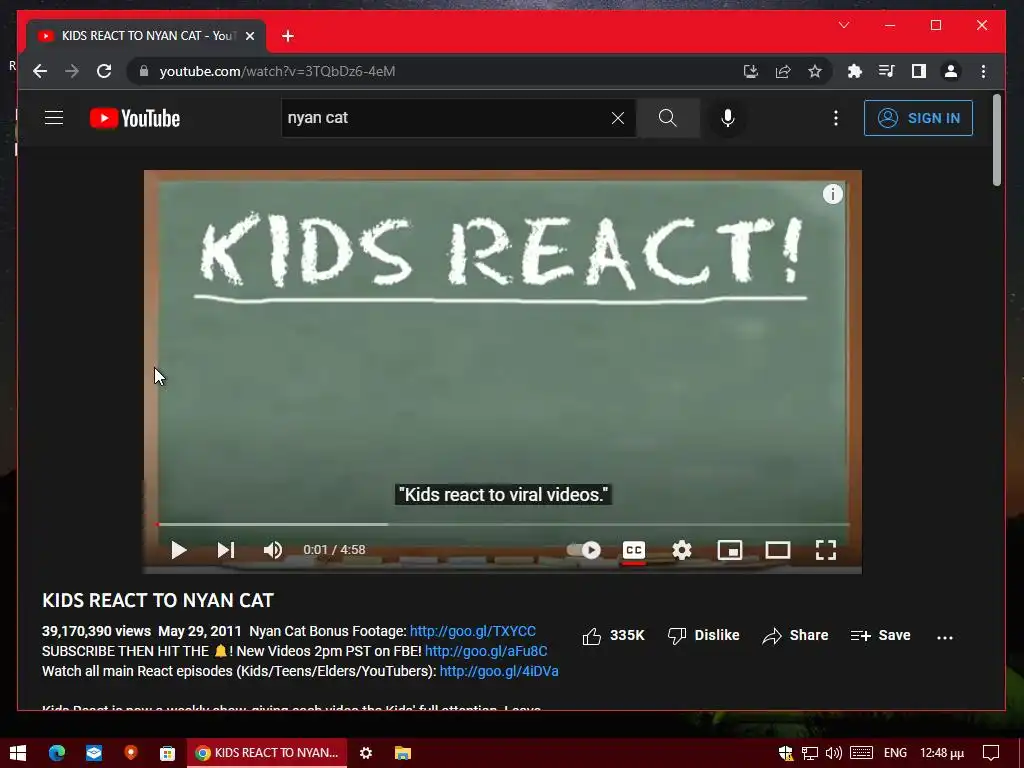Open Windows Start menu
Screen dimensions: 1024x768
pyautogui.click(x=18, y=753)
